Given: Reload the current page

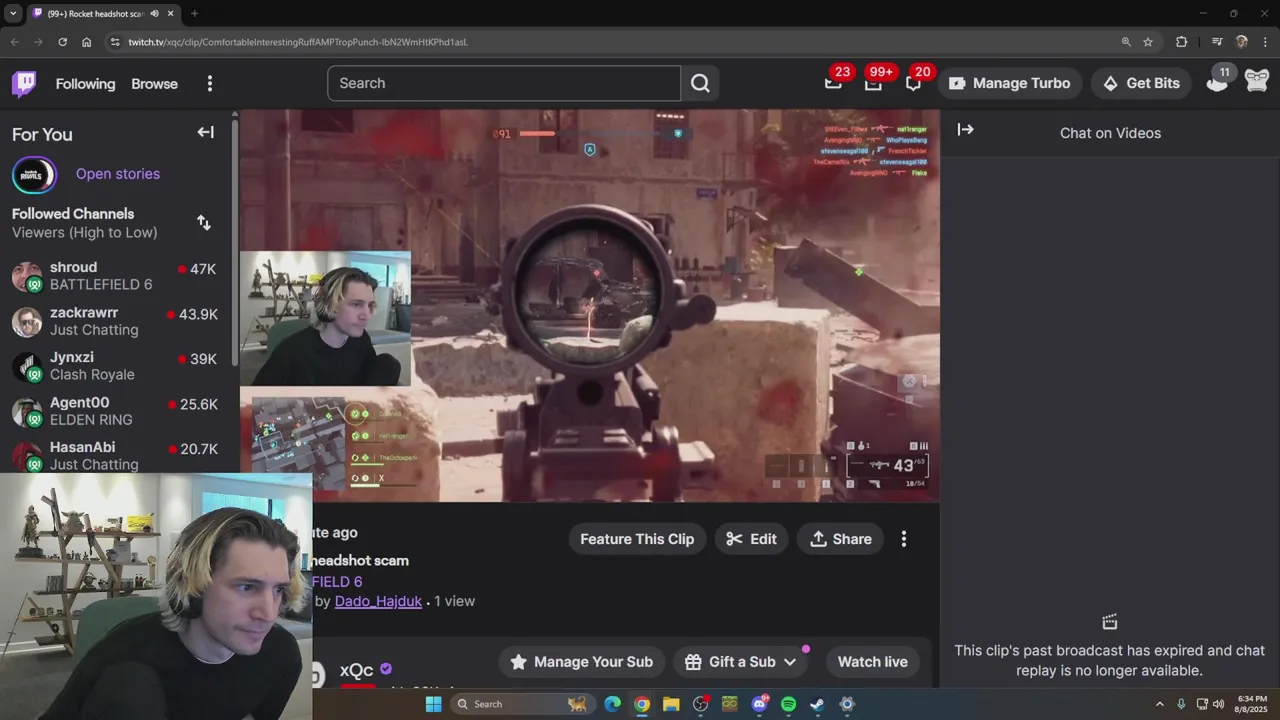Looking at the screenshot, I should [x=62, y=42].
